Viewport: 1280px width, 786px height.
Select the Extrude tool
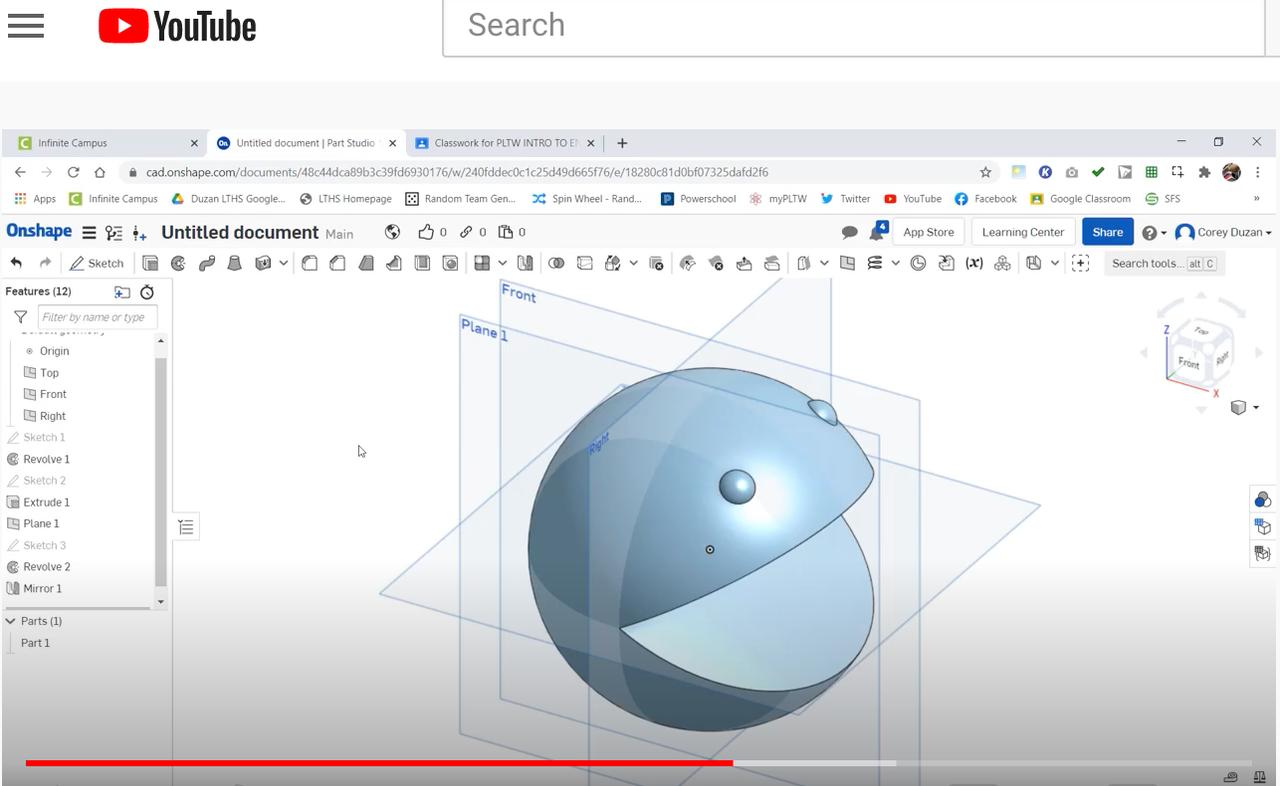[150, 263]
